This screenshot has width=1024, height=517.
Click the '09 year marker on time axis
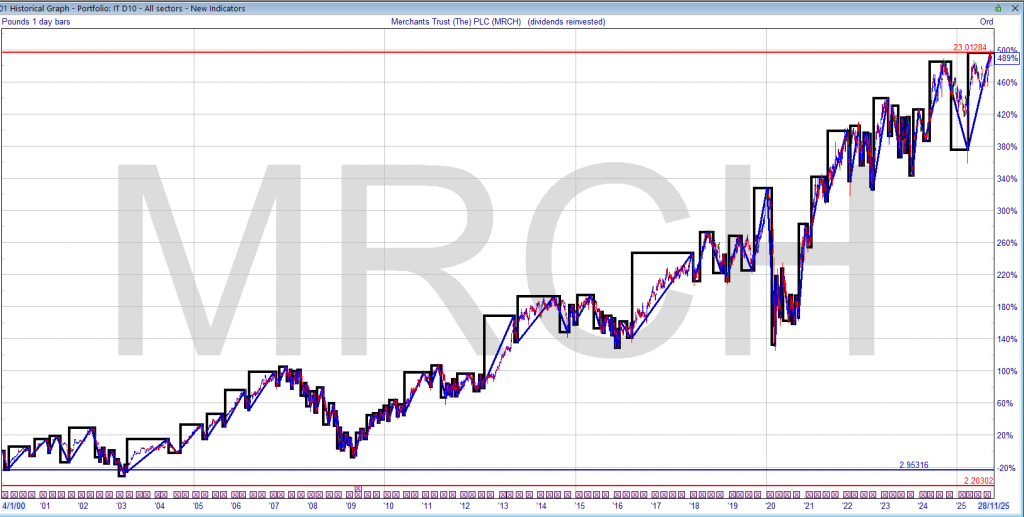click(x=351, y=507)
